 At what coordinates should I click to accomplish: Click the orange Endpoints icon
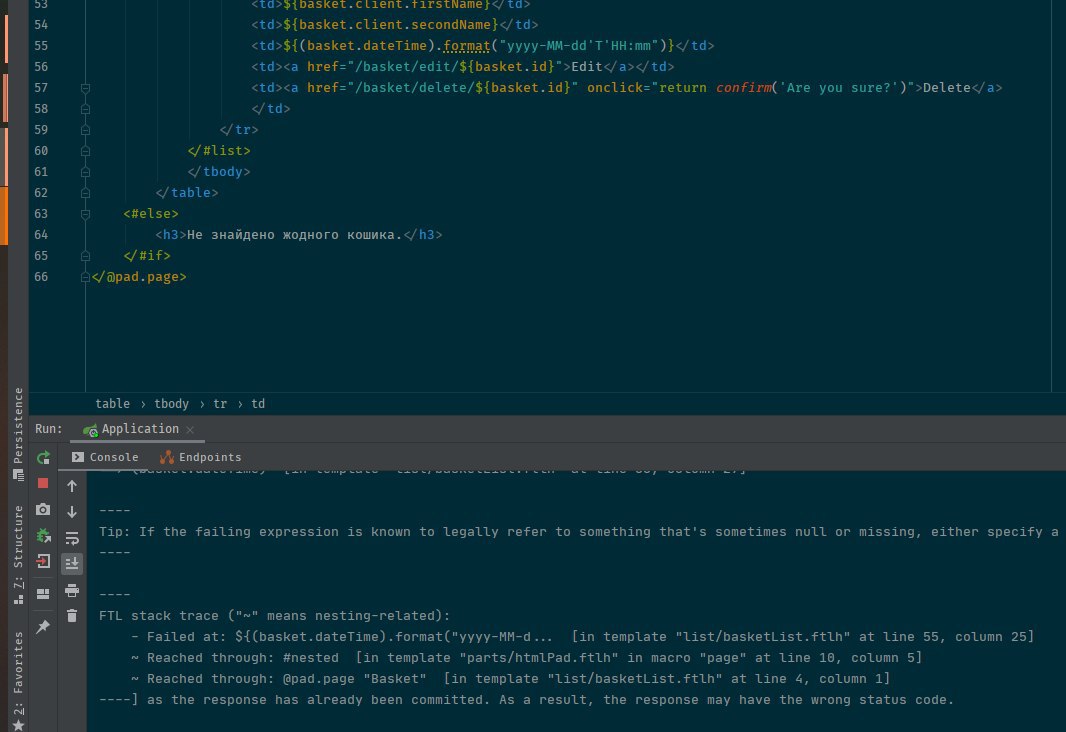pos(167,457)
